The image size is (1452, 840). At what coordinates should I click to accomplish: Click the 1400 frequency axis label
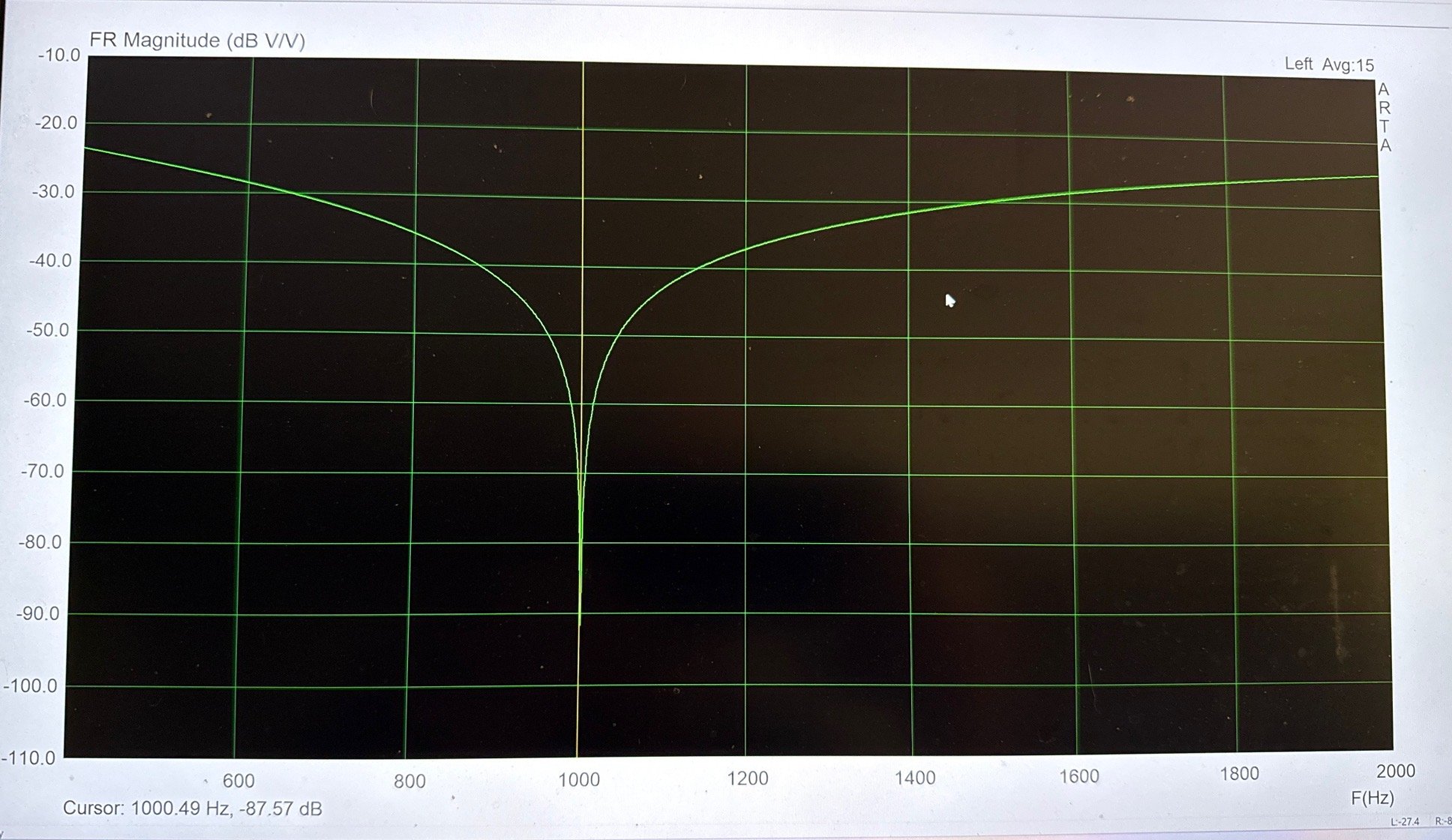tap(915, 778)
